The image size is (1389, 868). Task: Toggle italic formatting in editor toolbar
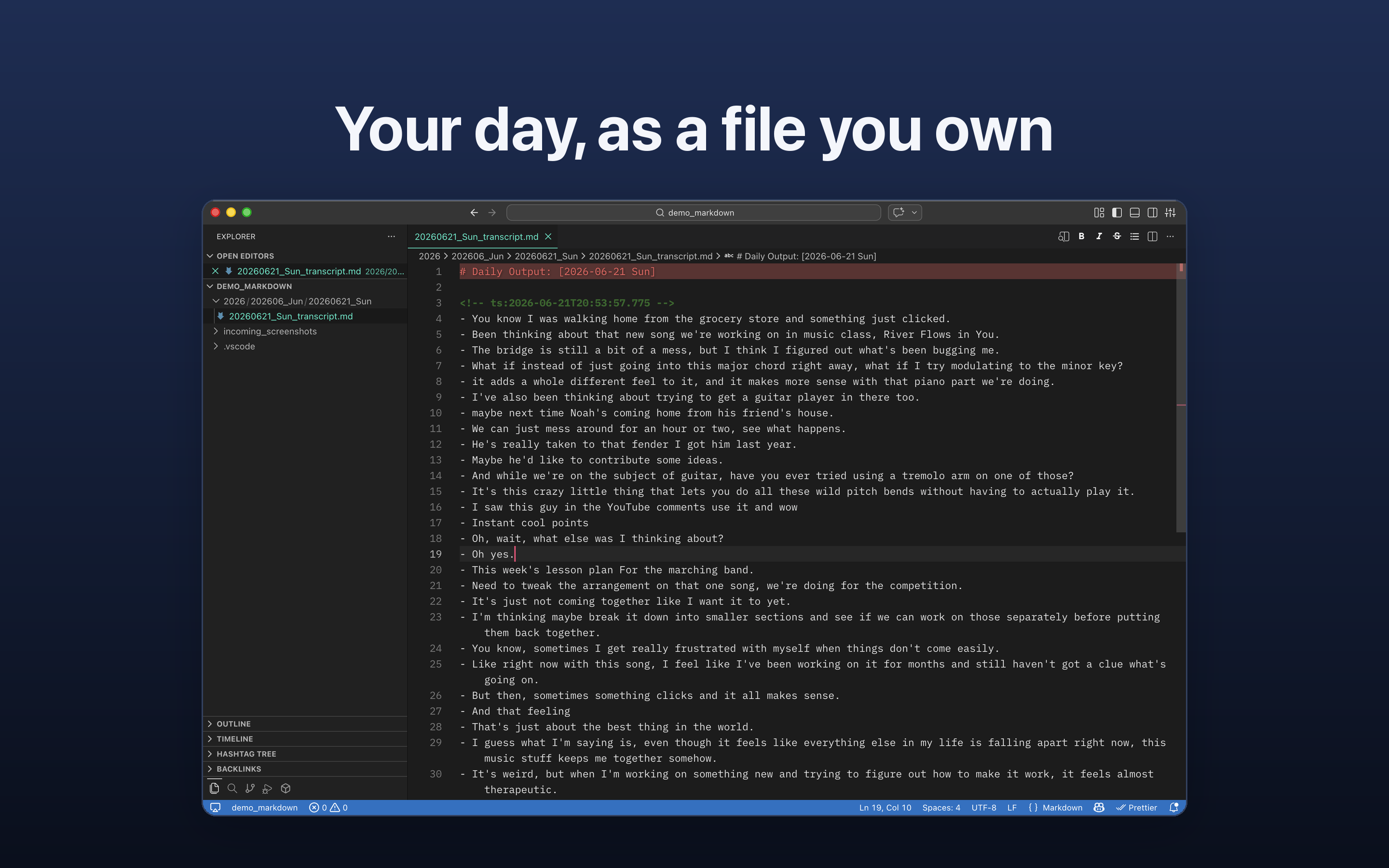tap(1099, 236)
